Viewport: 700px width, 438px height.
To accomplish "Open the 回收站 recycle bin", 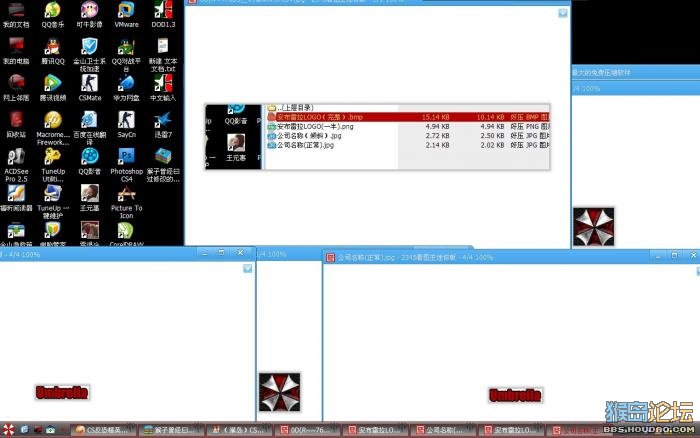I will click(16, 125).
